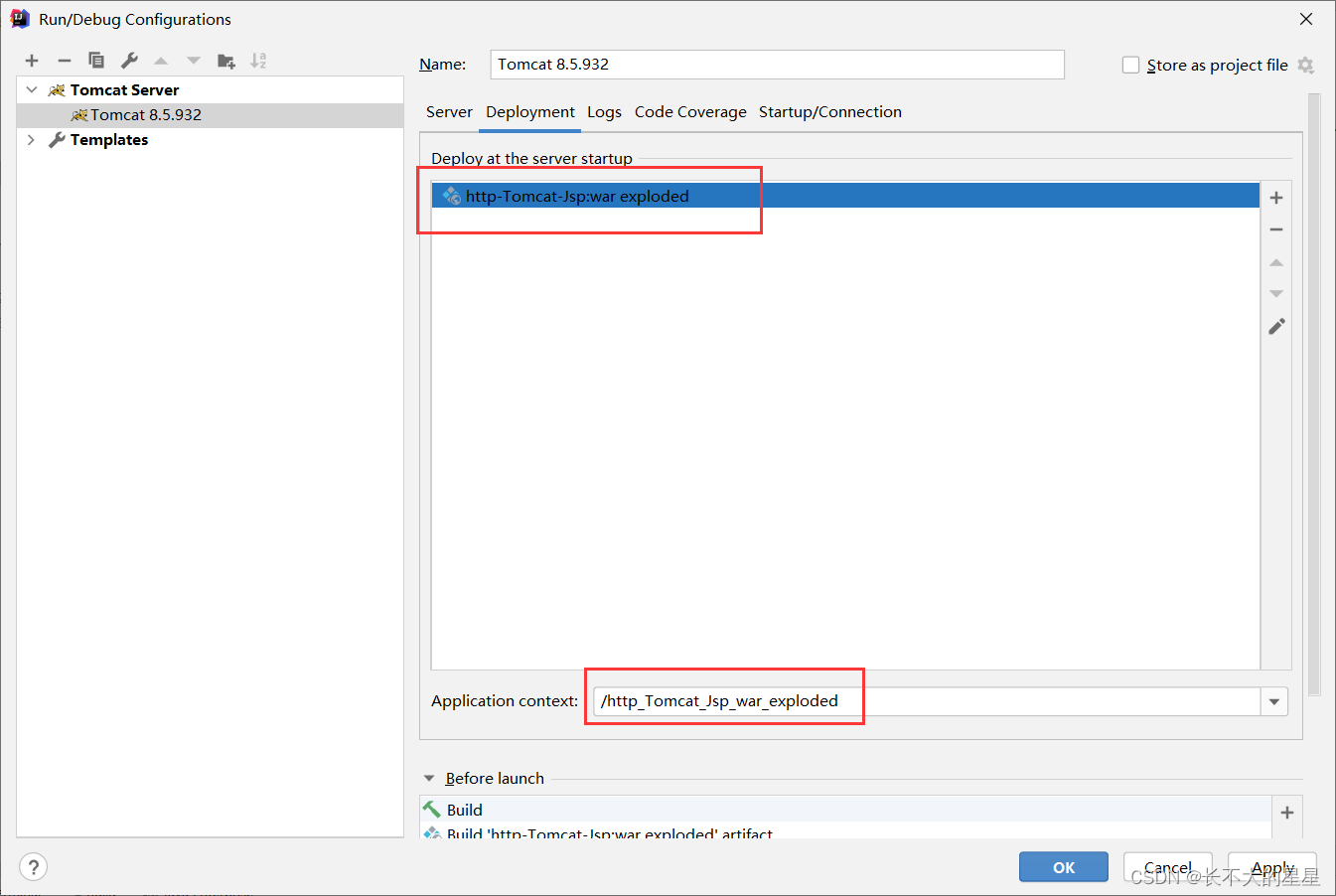The height and width of the screenshot is (896, 1336).
Task: Enable the Store as project file checkbox
Action: (1130, 65)
